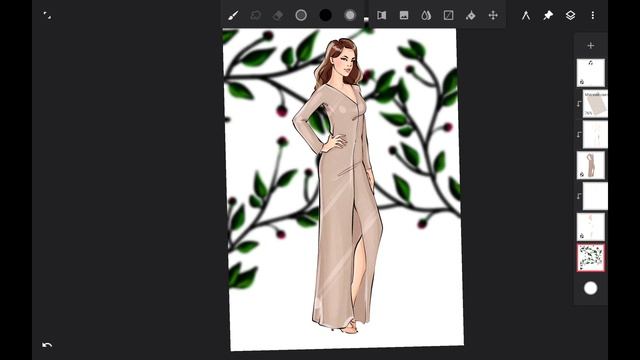Open the brush opacity soft circle control
Viewport: 640px width, 360px height.
(x=350, y=15)
